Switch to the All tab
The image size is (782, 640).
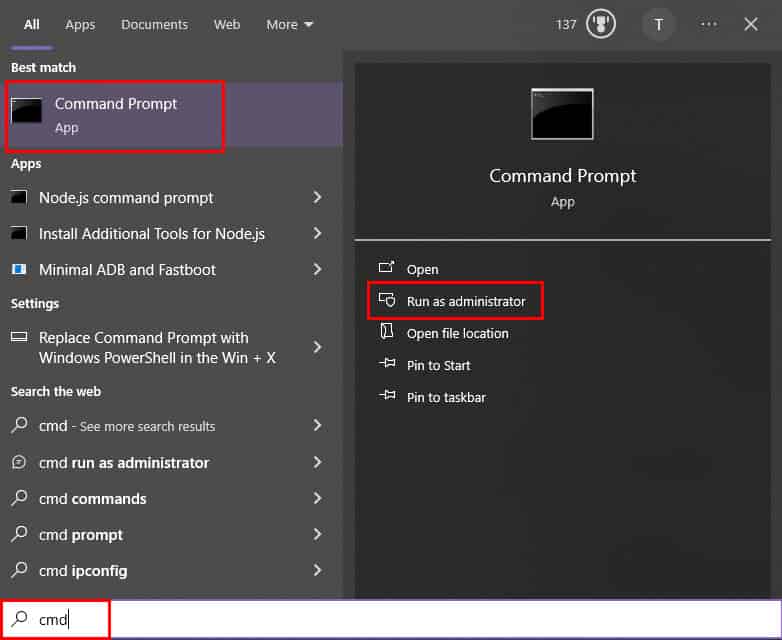click(x=31, y=24)
